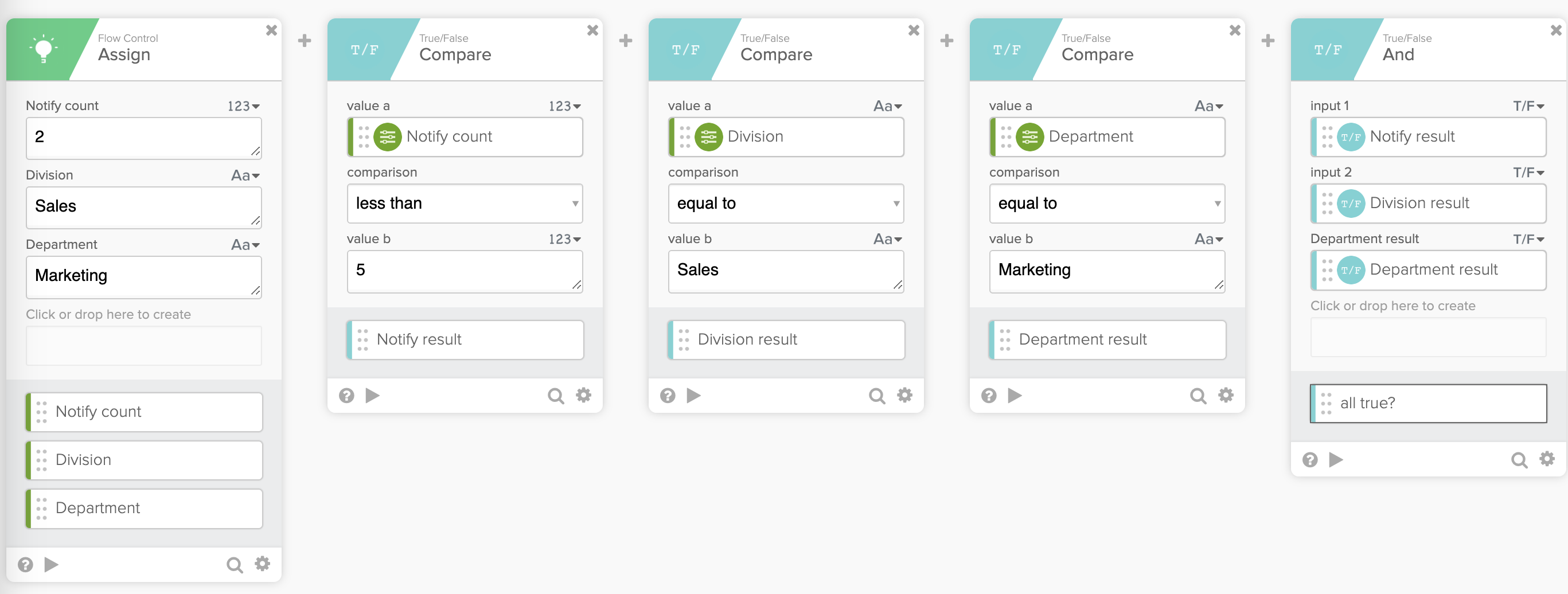1568x594 pixels.
Task: Click the 'all true?' output field
Action: tap(1428, 403)
